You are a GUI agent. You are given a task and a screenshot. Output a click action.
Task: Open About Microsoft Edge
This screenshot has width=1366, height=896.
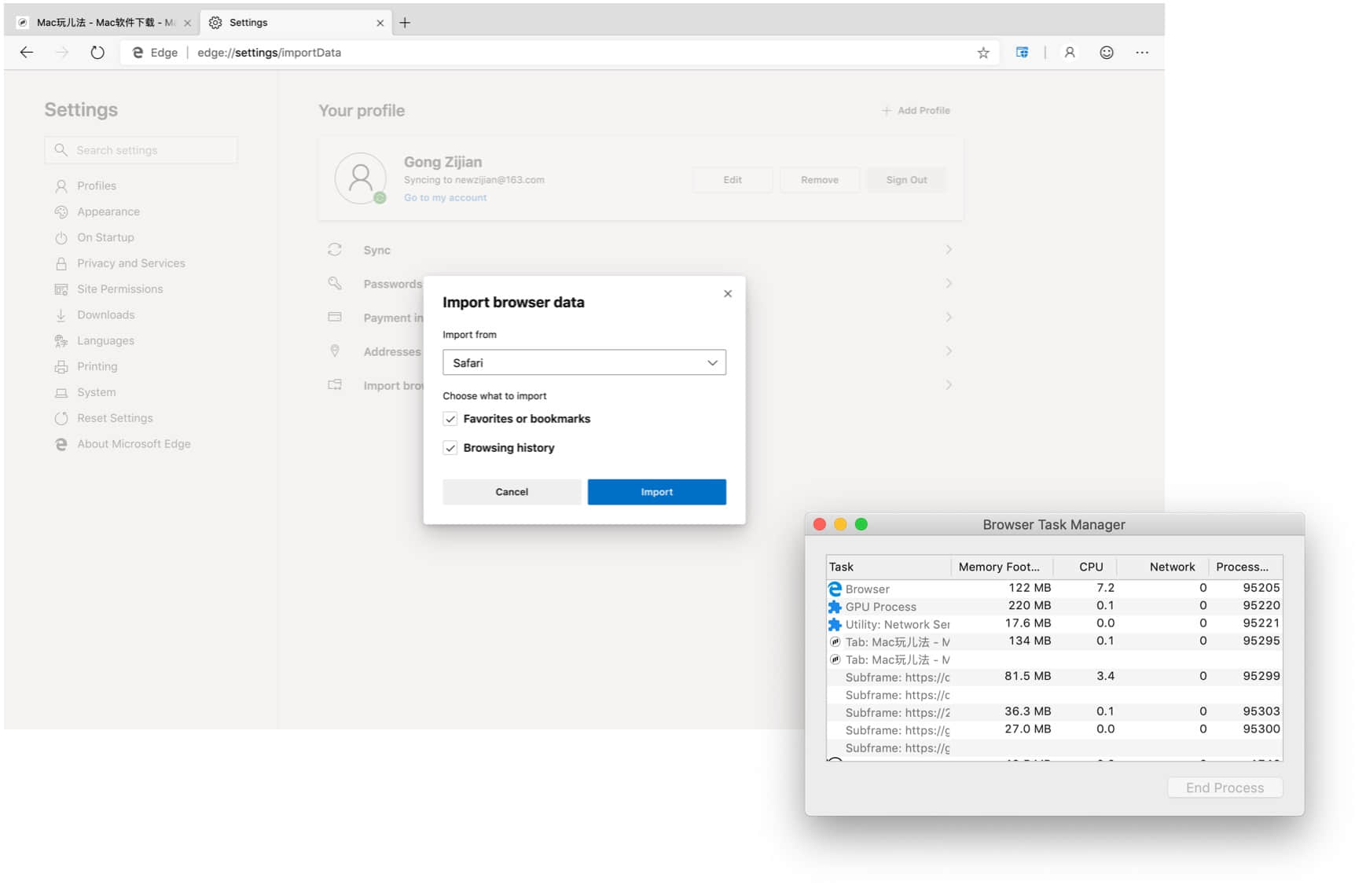coord(123,444)
